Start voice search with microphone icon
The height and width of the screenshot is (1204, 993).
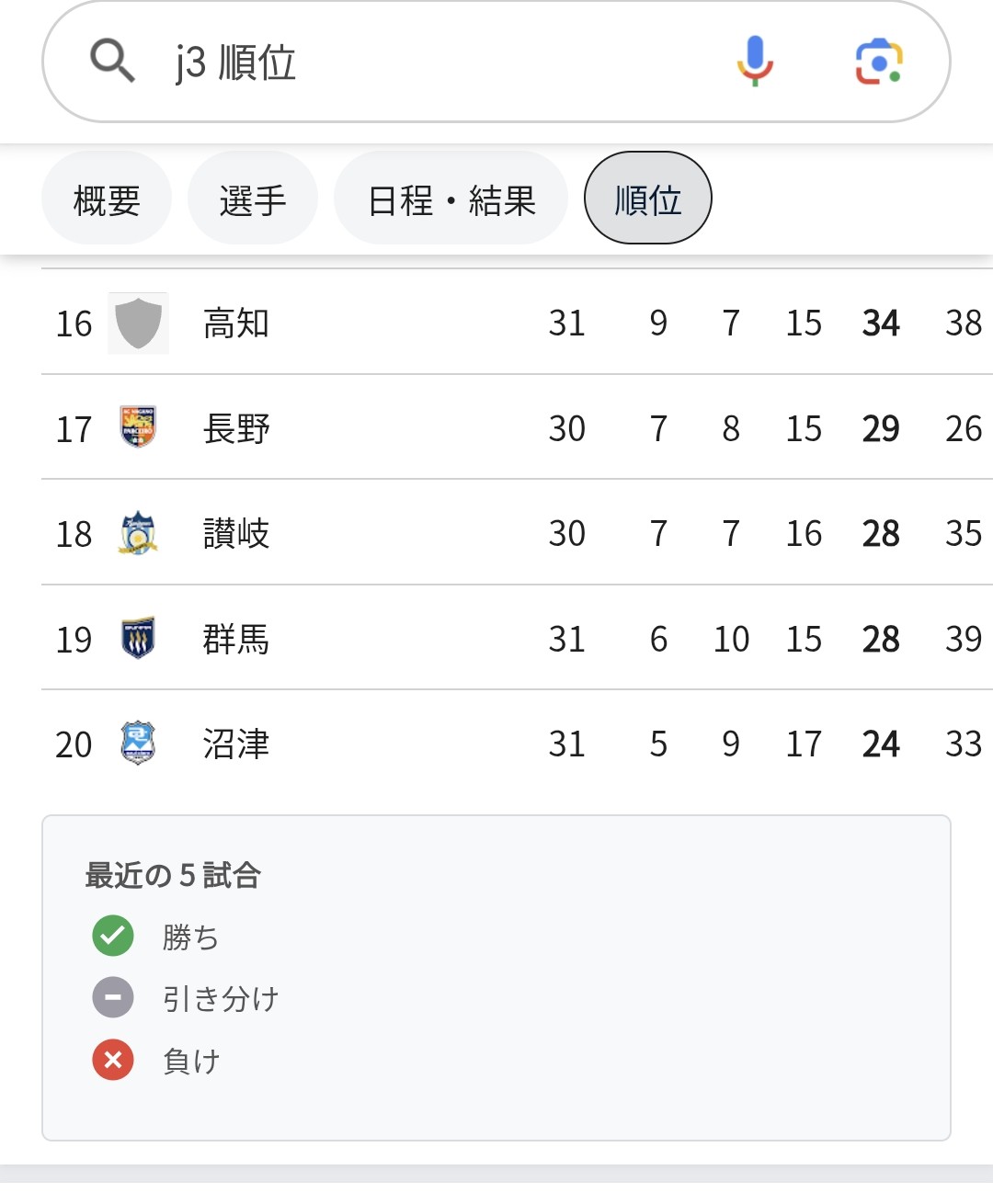(755, 62)
